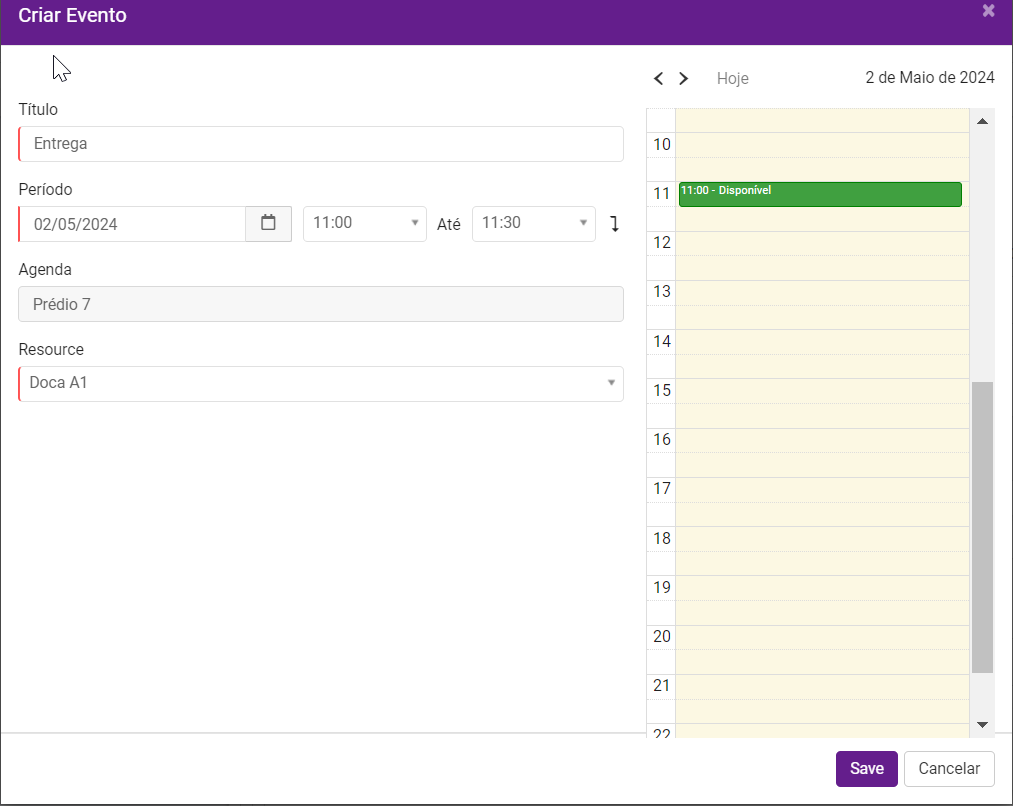Jump to today with Hoje
1013x806 pixels.
(733, 78)
